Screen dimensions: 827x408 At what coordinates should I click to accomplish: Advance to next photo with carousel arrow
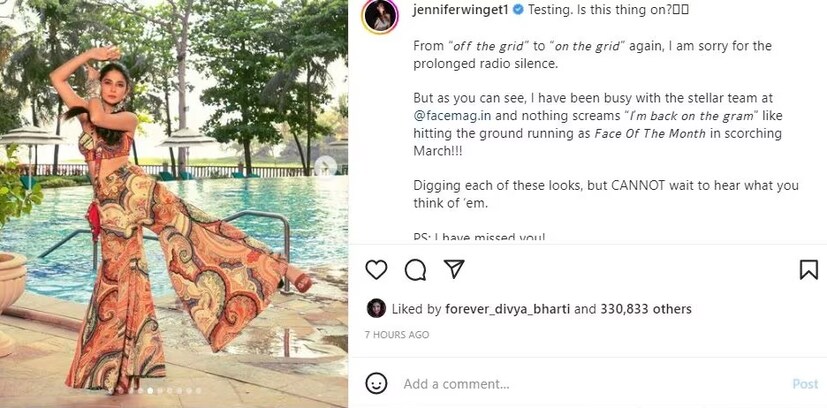[x=326, y=165]
